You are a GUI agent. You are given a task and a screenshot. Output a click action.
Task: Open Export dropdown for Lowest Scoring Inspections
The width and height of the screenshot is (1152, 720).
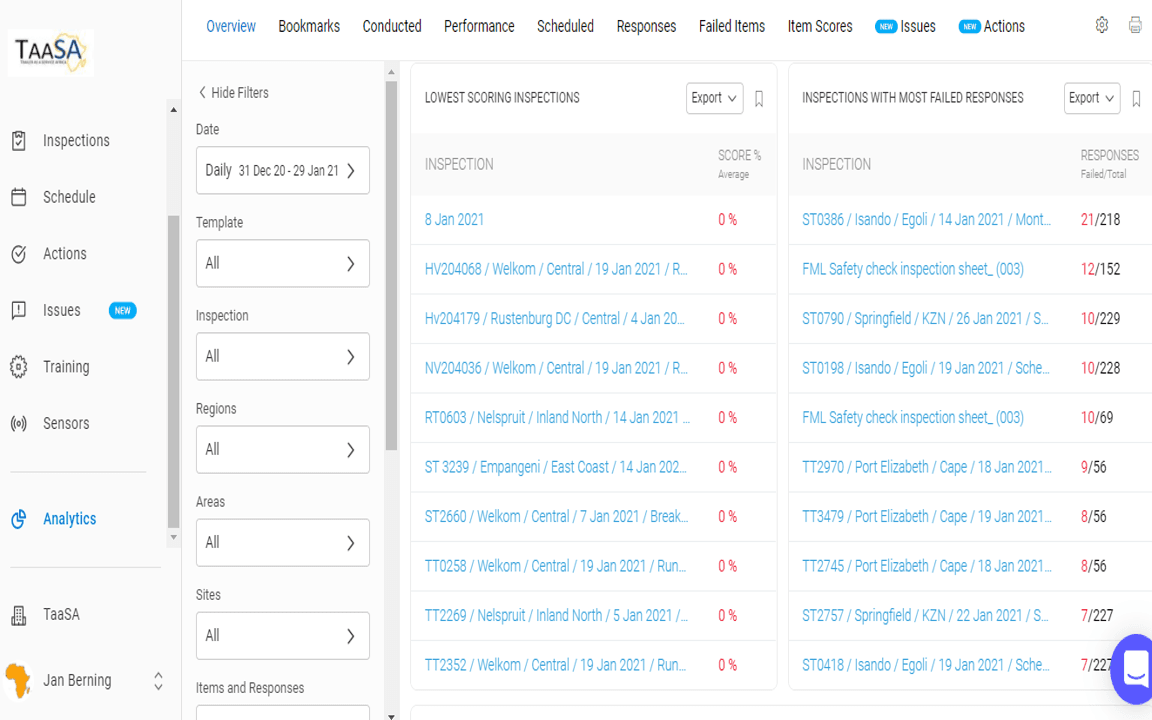coord(714,98)
